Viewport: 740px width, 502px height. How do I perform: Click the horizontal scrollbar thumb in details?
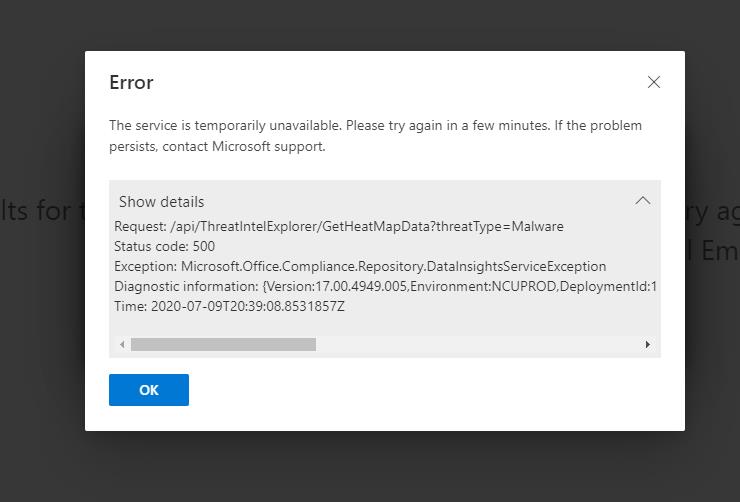point(223,344)
